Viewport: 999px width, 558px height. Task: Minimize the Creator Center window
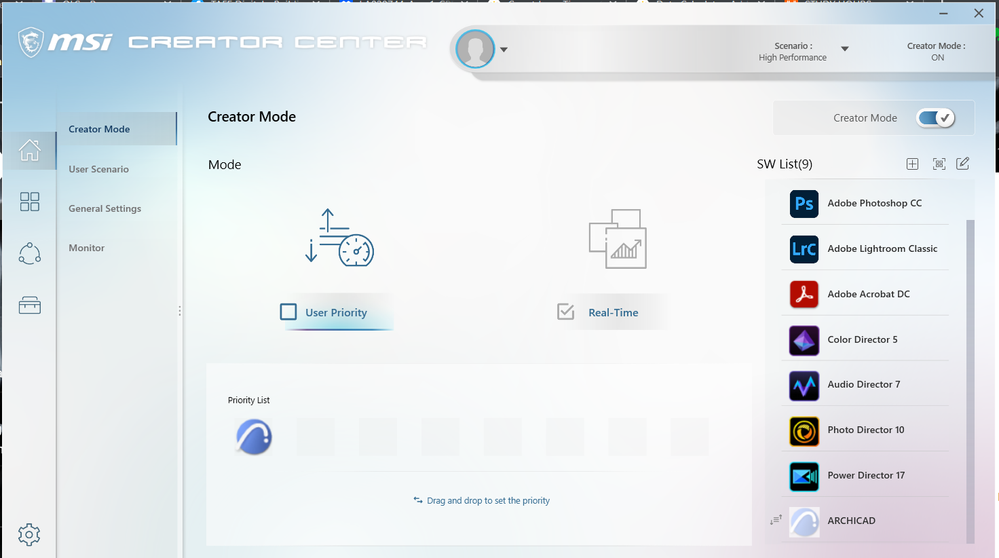[943, 13]
